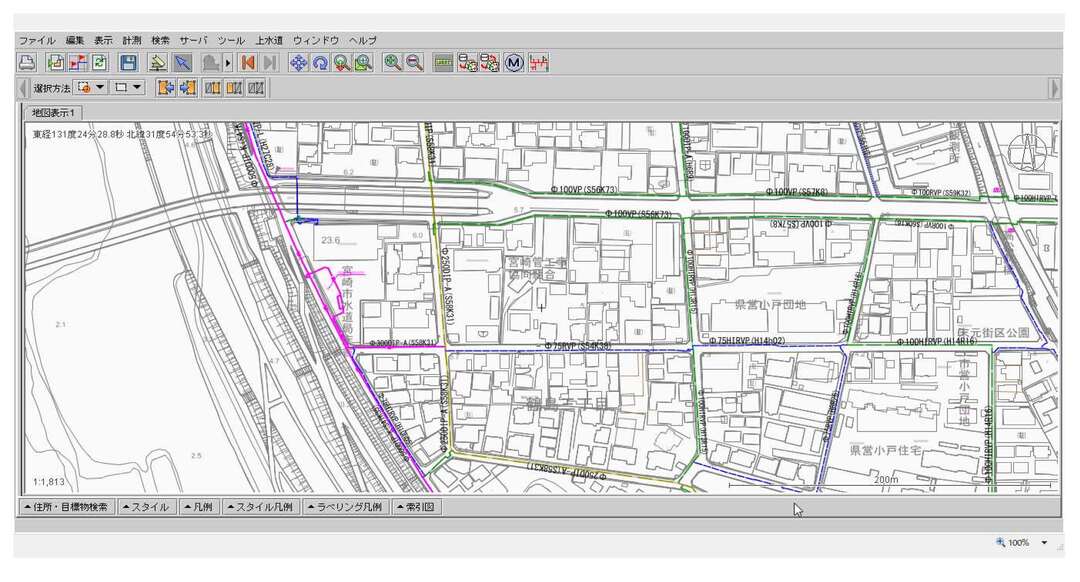Click the first gray-orange split-panel icon
The height and width of the screenshot is (582, 1080).
click(213, 87)
